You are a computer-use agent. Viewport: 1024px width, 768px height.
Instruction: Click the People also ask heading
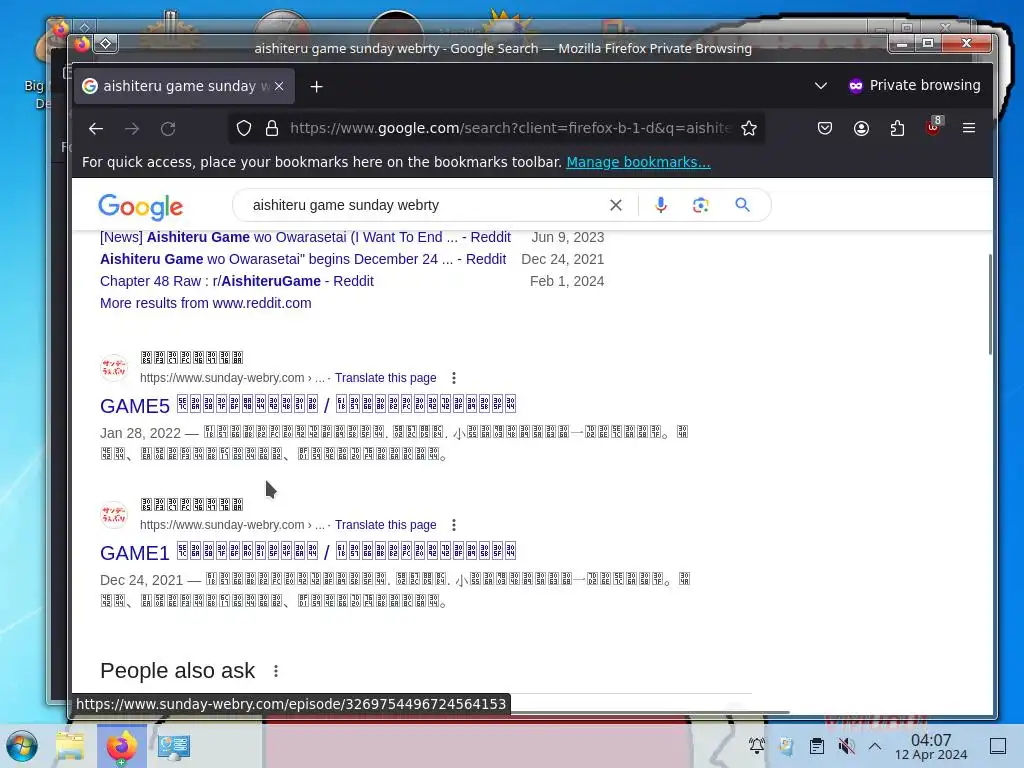click(178, 671)
